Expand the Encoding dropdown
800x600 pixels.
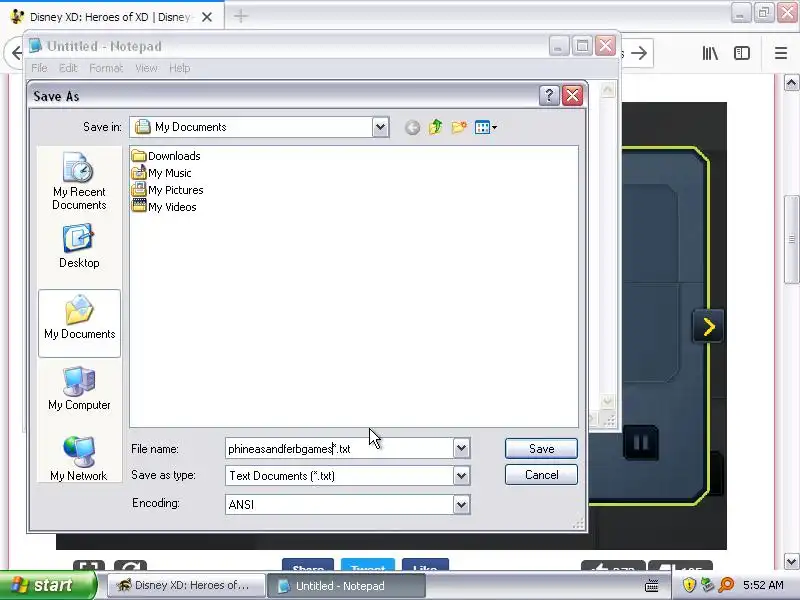click(461, 505)
